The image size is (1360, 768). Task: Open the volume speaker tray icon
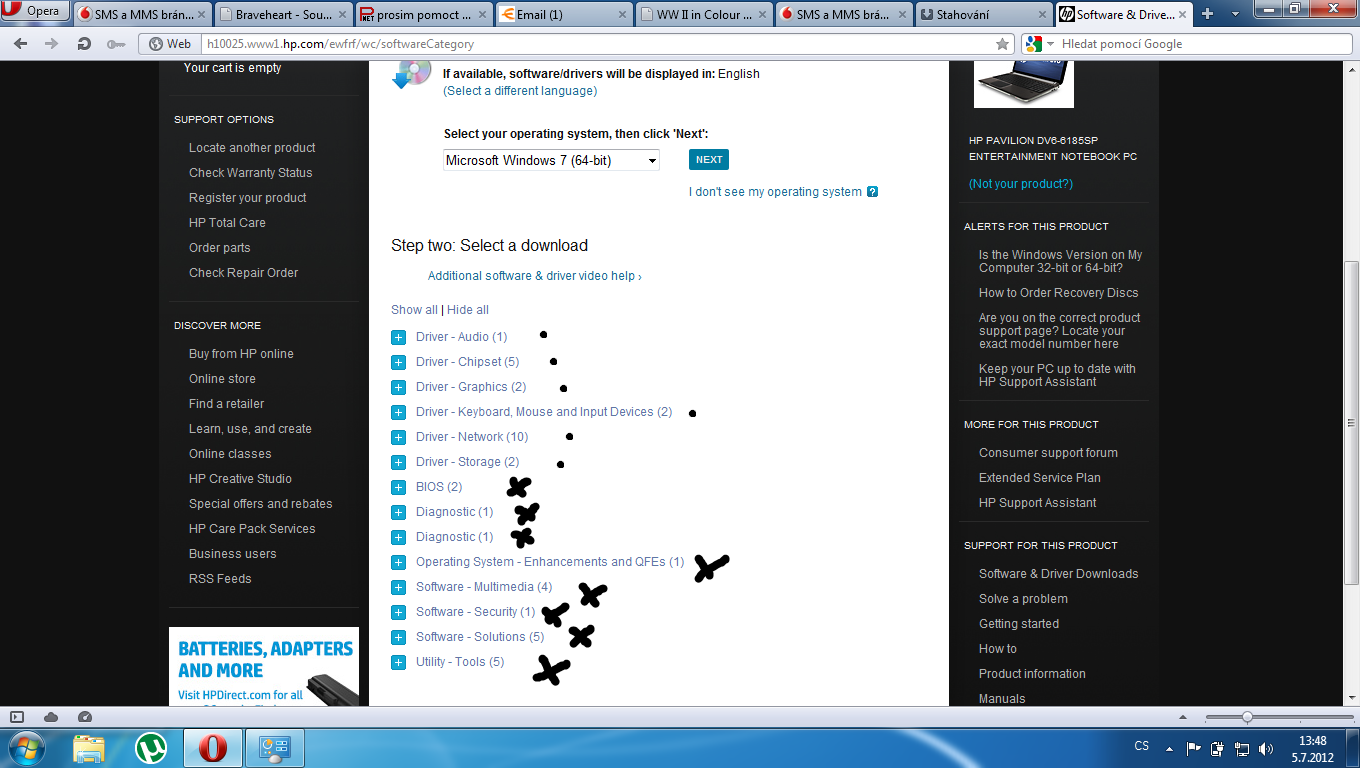pos(1266,748)
